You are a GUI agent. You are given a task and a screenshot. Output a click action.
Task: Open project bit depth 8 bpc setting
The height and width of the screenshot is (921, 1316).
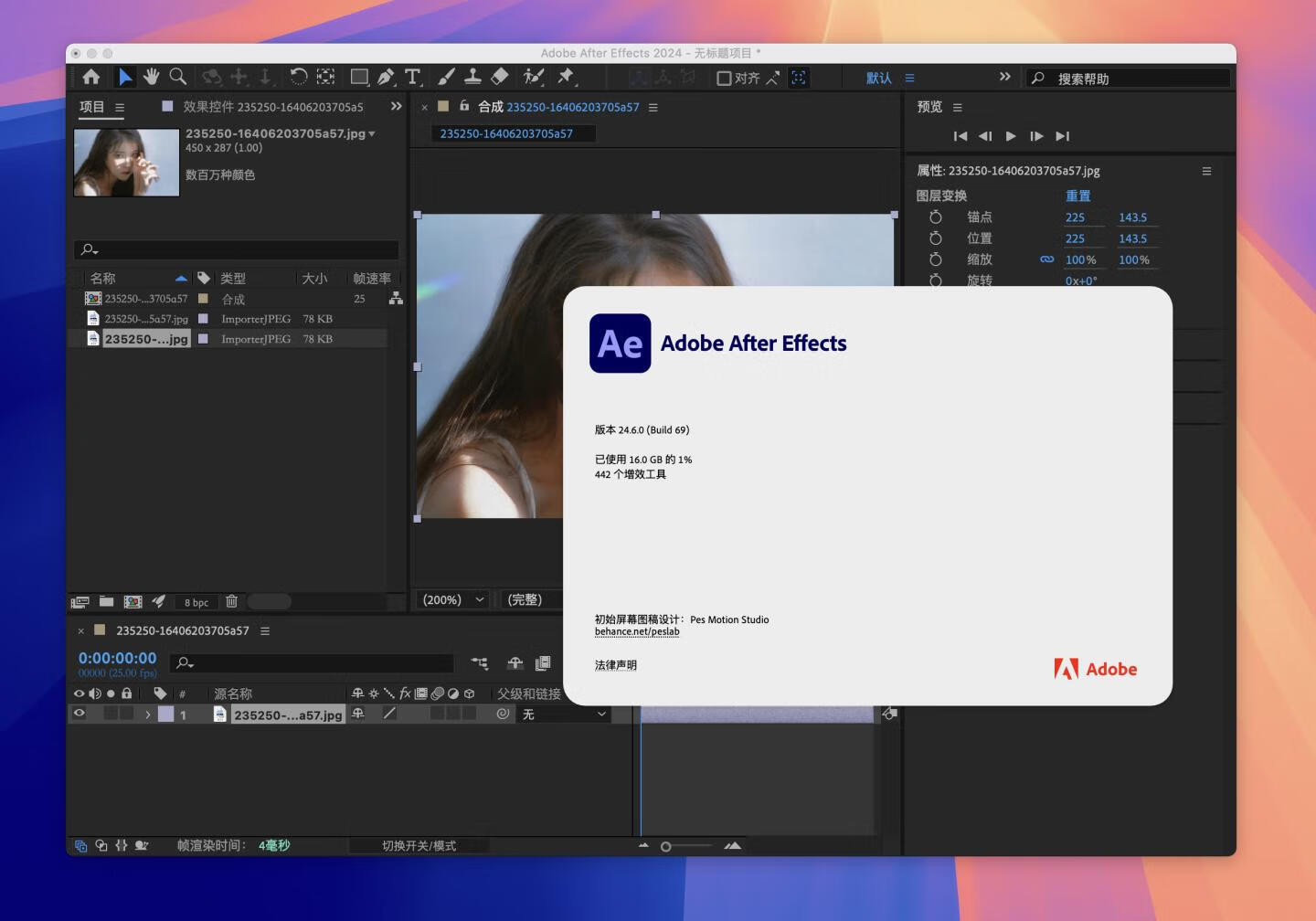(196, 602)
